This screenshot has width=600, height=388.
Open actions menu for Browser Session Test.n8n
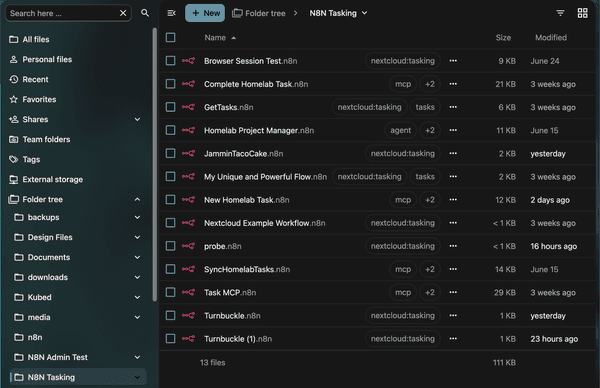tap(453, 61)
